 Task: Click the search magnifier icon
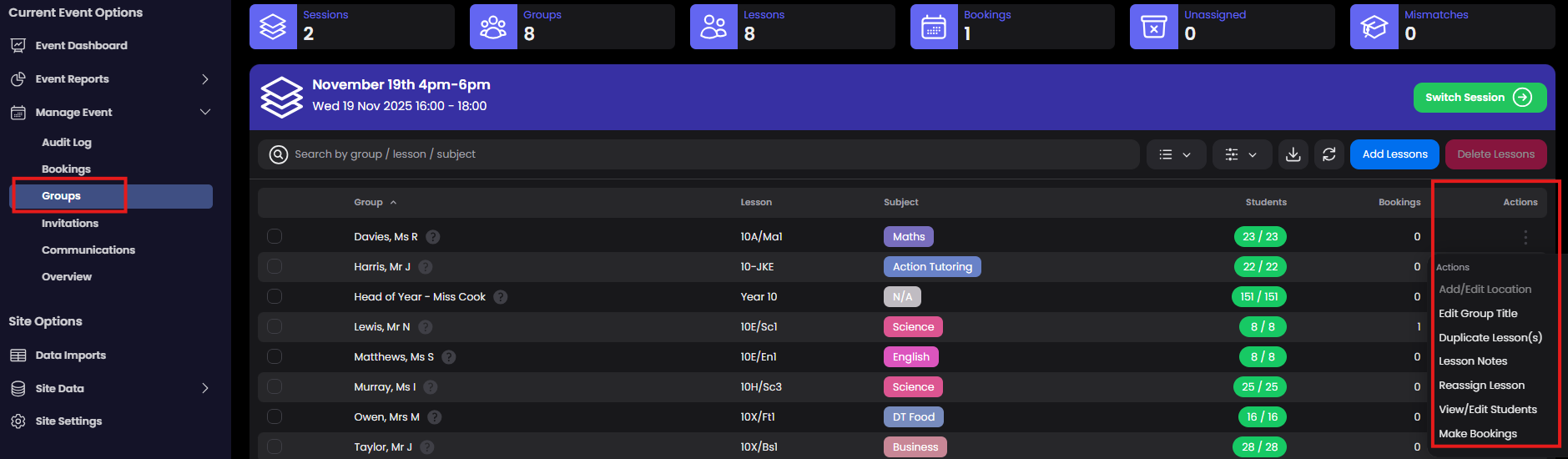(279, 154)
